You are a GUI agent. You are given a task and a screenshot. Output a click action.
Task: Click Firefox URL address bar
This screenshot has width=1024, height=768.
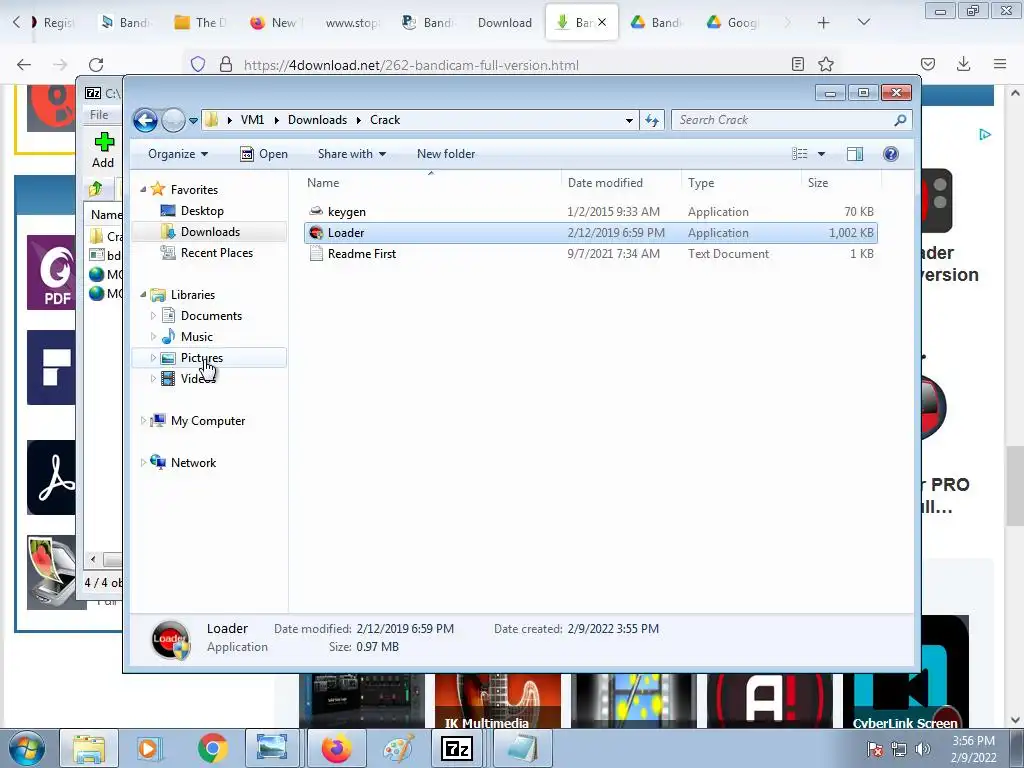click(x=509, y=65)
